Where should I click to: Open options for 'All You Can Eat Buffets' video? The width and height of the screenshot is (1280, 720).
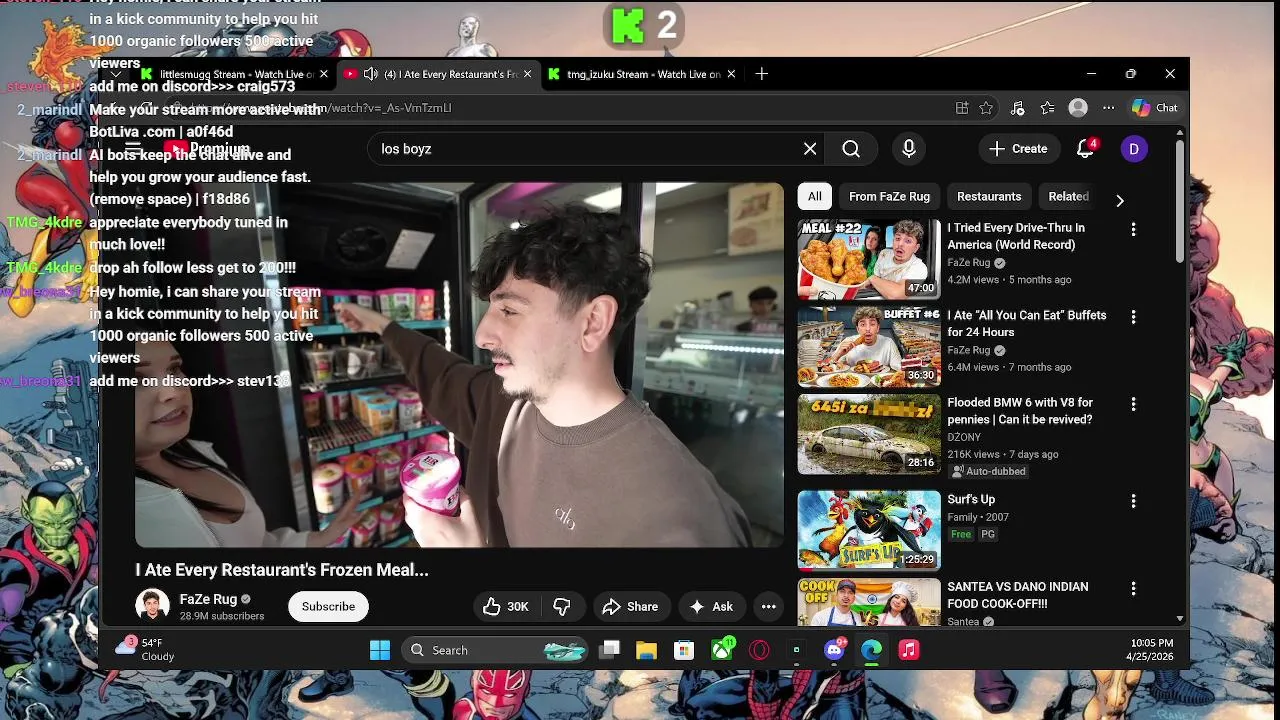[1133, 317]
